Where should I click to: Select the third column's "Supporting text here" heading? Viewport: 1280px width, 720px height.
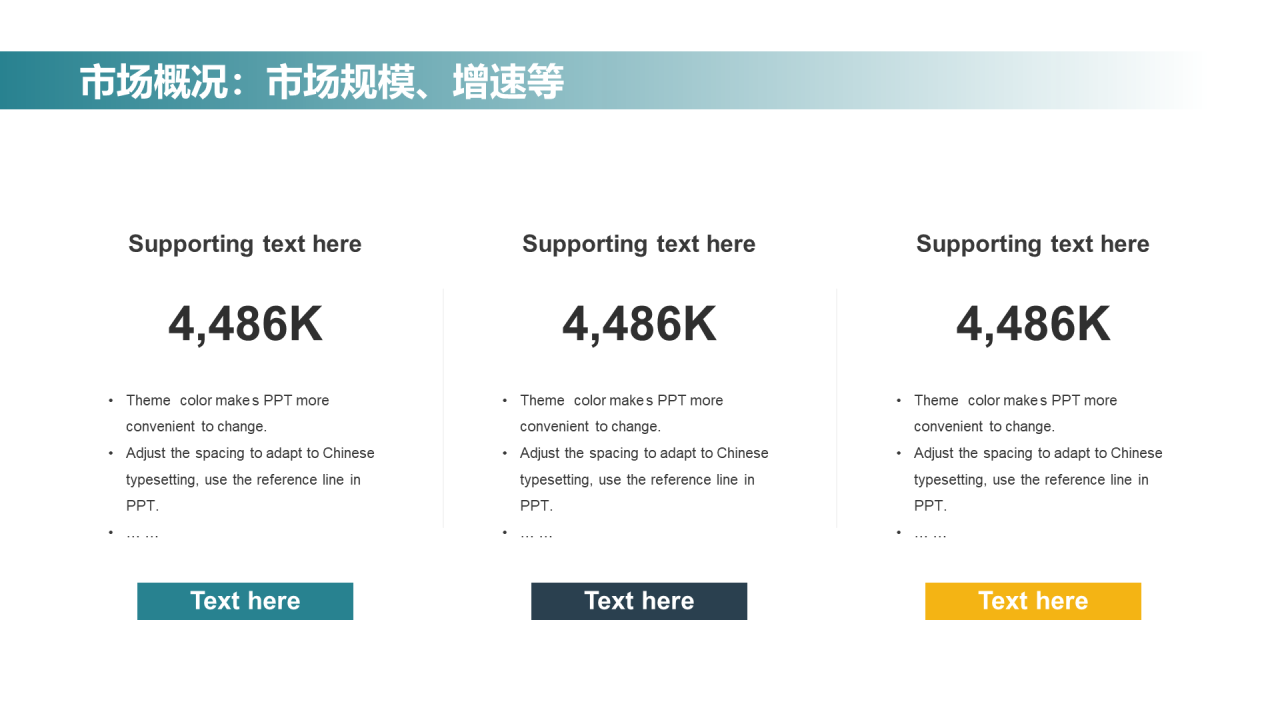click(1033, 244)
